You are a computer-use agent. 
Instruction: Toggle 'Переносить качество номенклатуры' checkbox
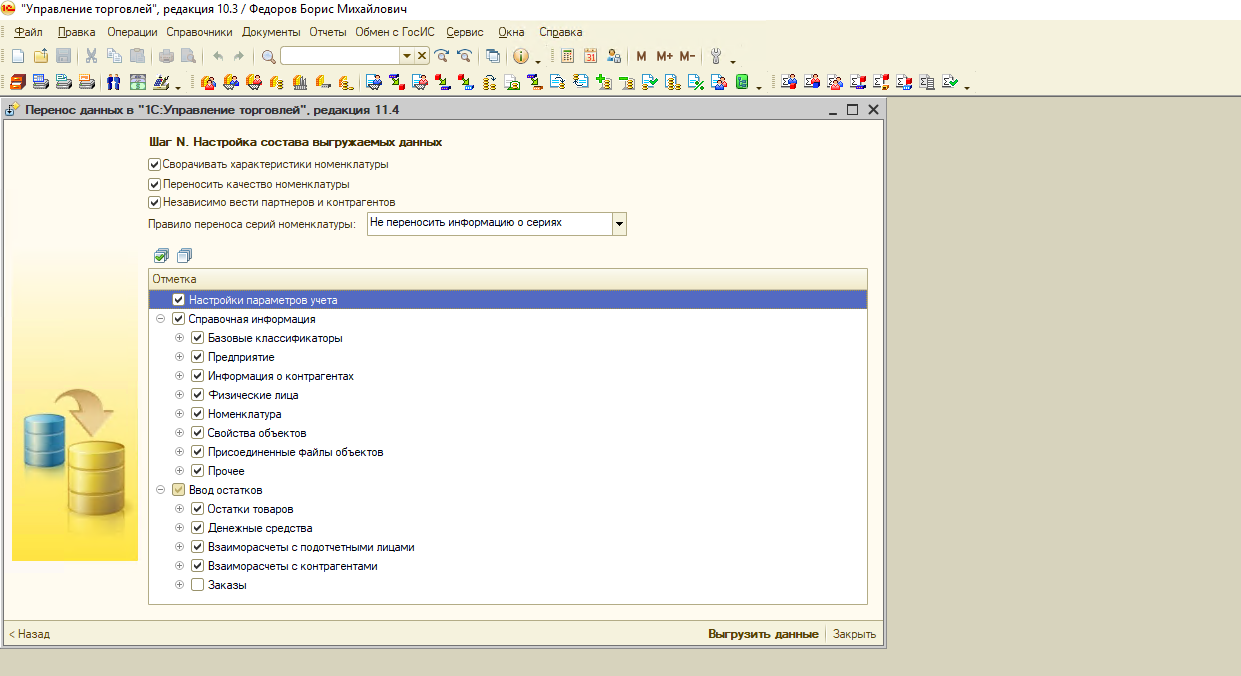pyautogui.click(x=154, y=184)
